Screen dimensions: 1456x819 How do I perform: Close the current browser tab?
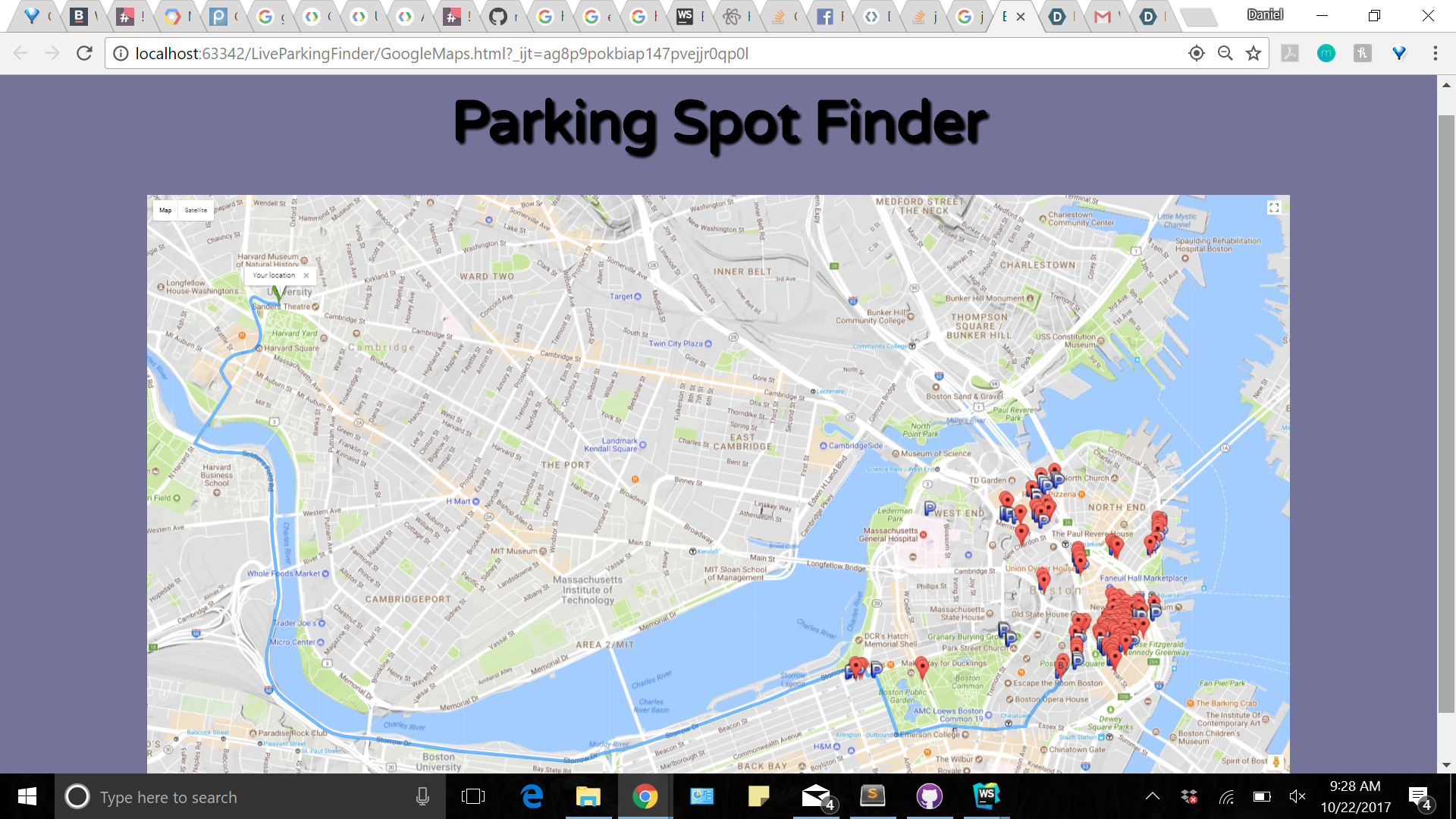point(1021,17)
